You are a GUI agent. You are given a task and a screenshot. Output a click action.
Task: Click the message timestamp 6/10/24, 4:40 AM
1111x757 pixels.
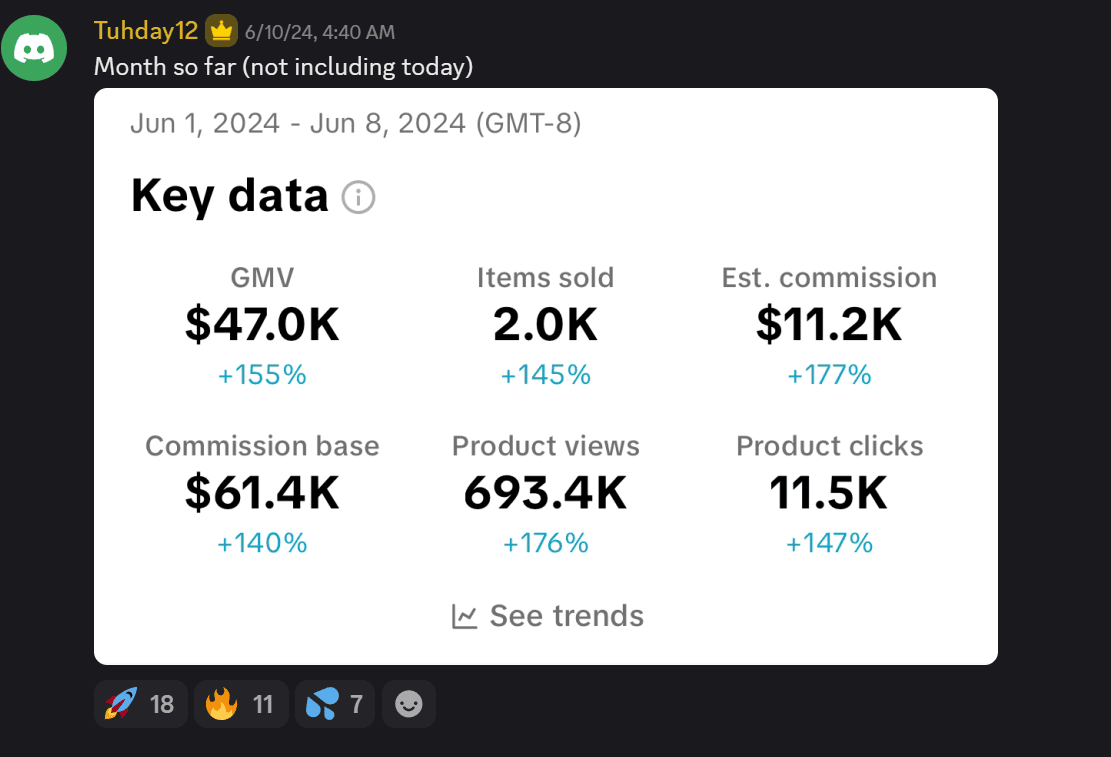click(319, 33)
